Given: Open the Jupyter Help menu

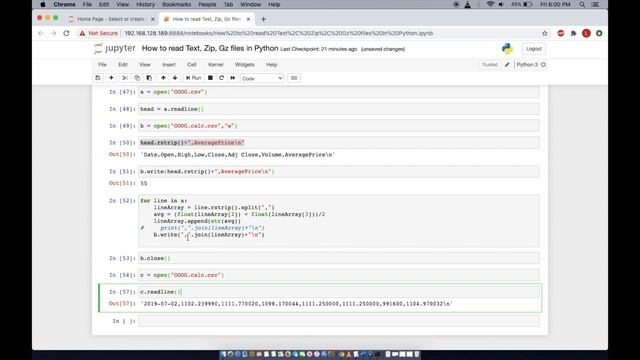Looking at the screenshot, I should point(271,64).
